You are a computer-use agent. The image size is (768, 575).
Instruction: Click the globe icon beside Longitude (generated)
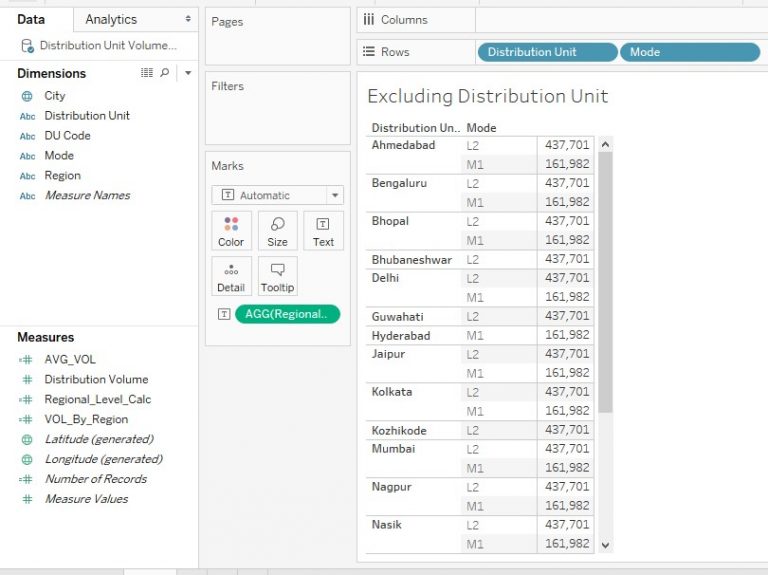27,459
